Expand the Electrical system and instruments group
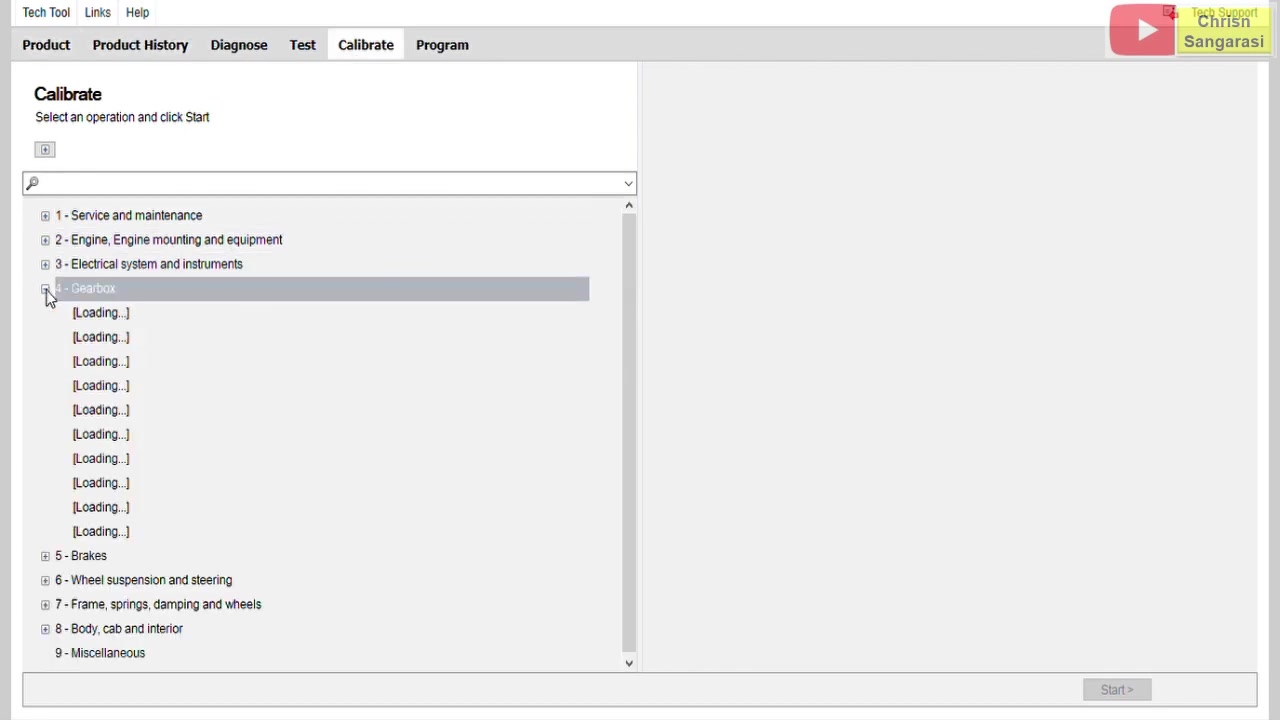Image resolution: width=1280 pixels, height=720 pixels. 45,263
